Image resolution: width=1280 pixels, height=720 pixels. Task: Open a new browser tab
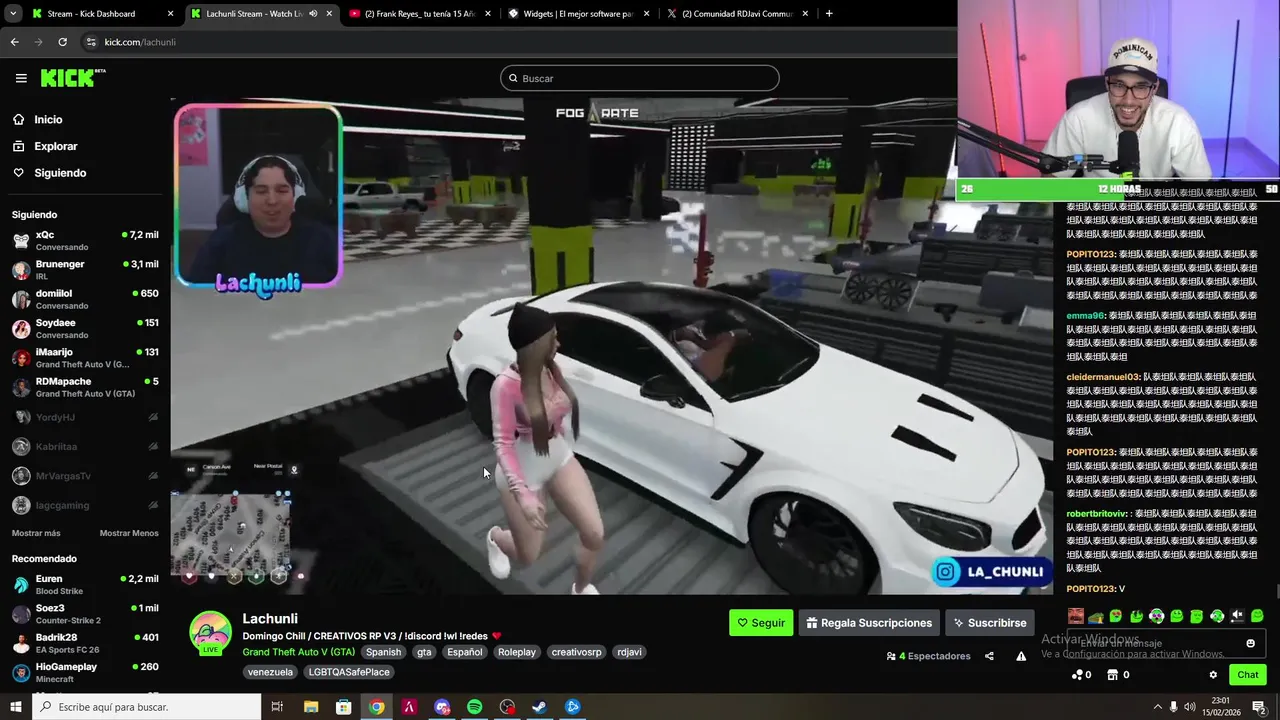point(829,14)
